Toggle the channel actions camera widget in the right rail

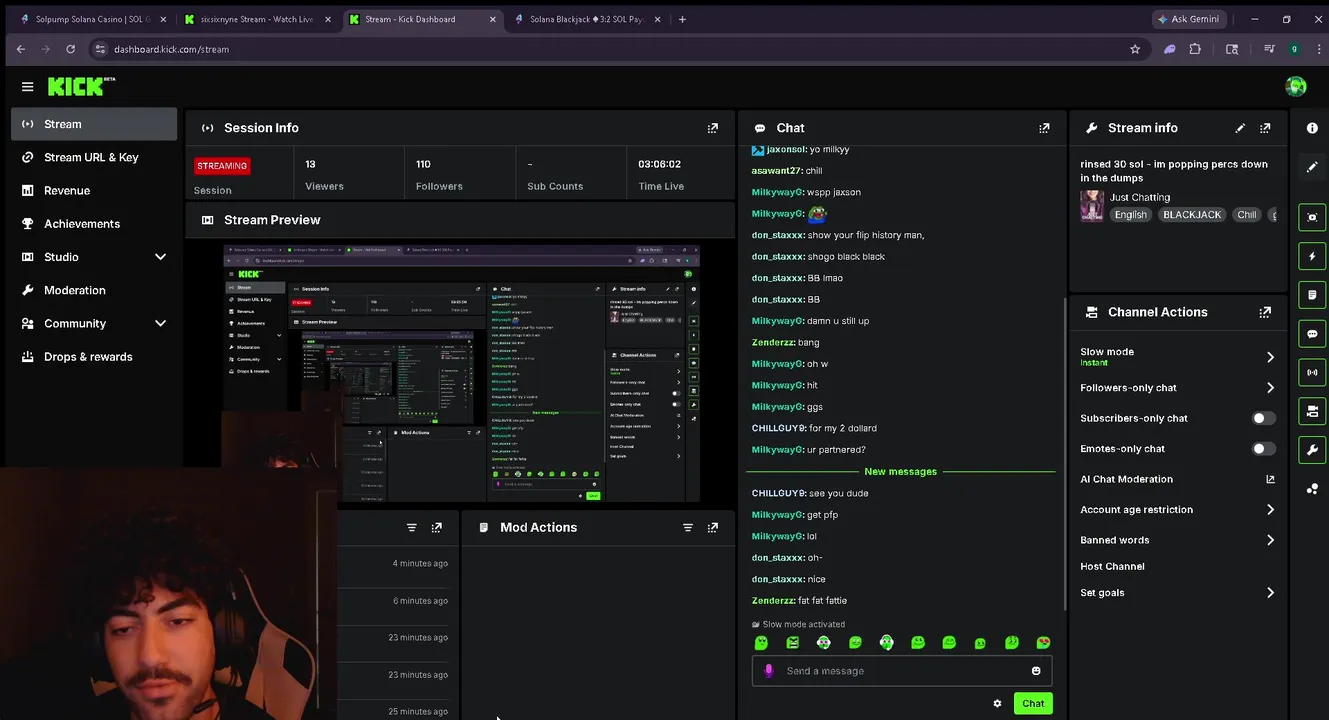[x=1312, y=411]
